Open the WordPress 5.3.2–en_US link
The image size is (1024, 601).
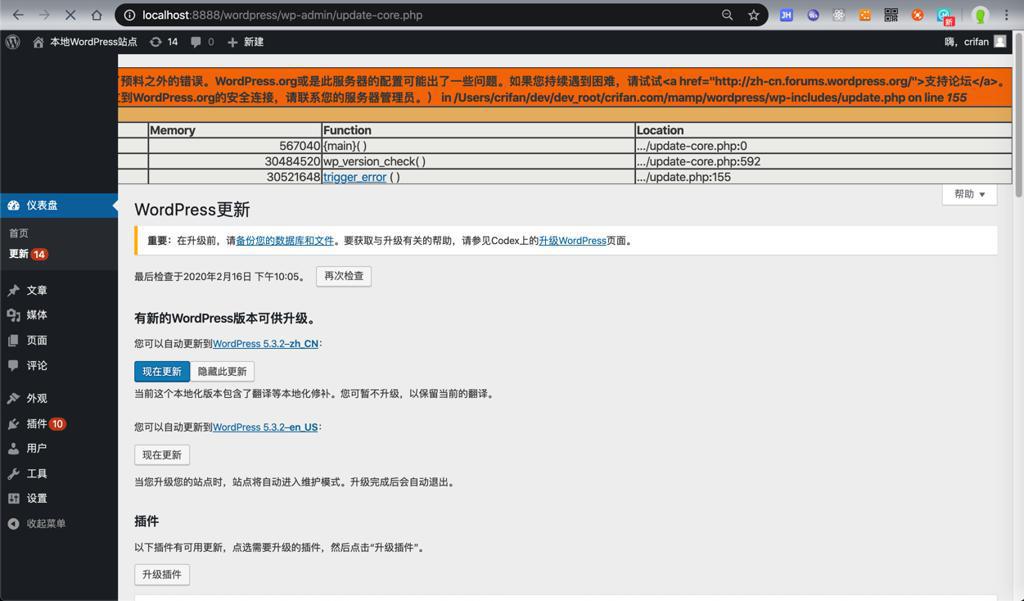(x=265, y=427)
